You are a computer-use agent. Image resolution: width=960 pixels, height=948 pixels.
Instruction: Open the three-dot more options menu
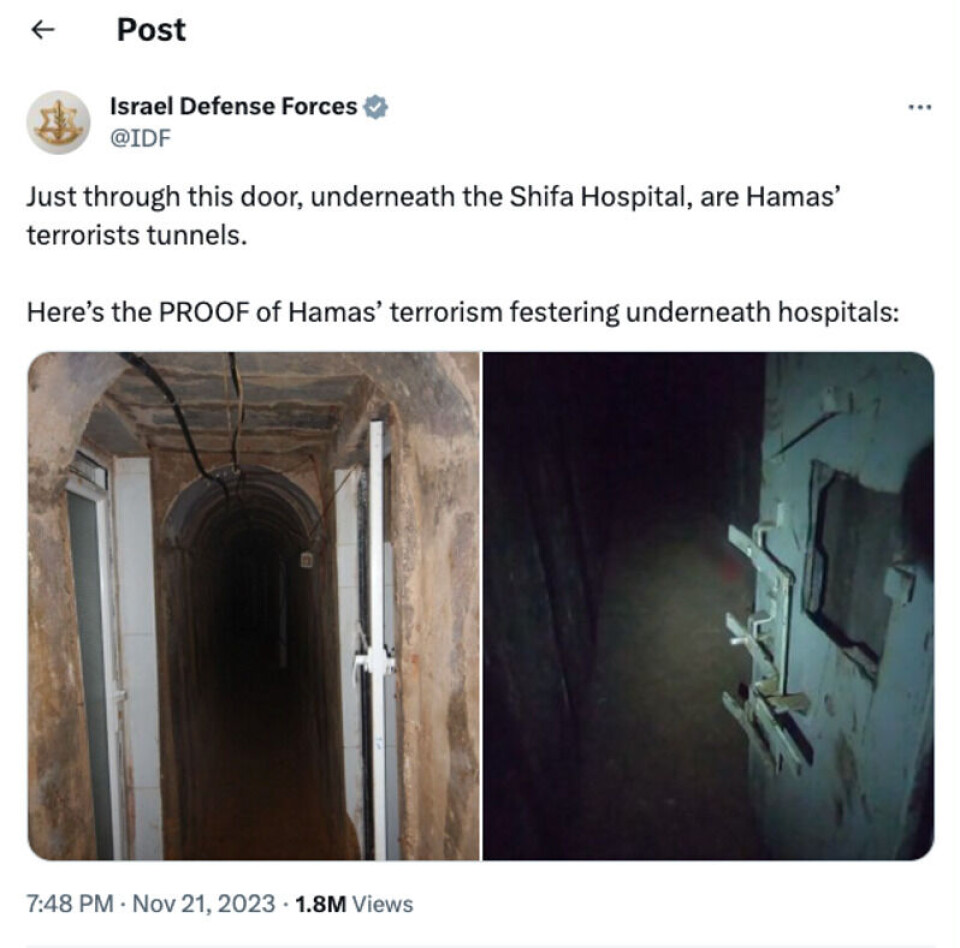pyautogui.click(x=920, y=107)
